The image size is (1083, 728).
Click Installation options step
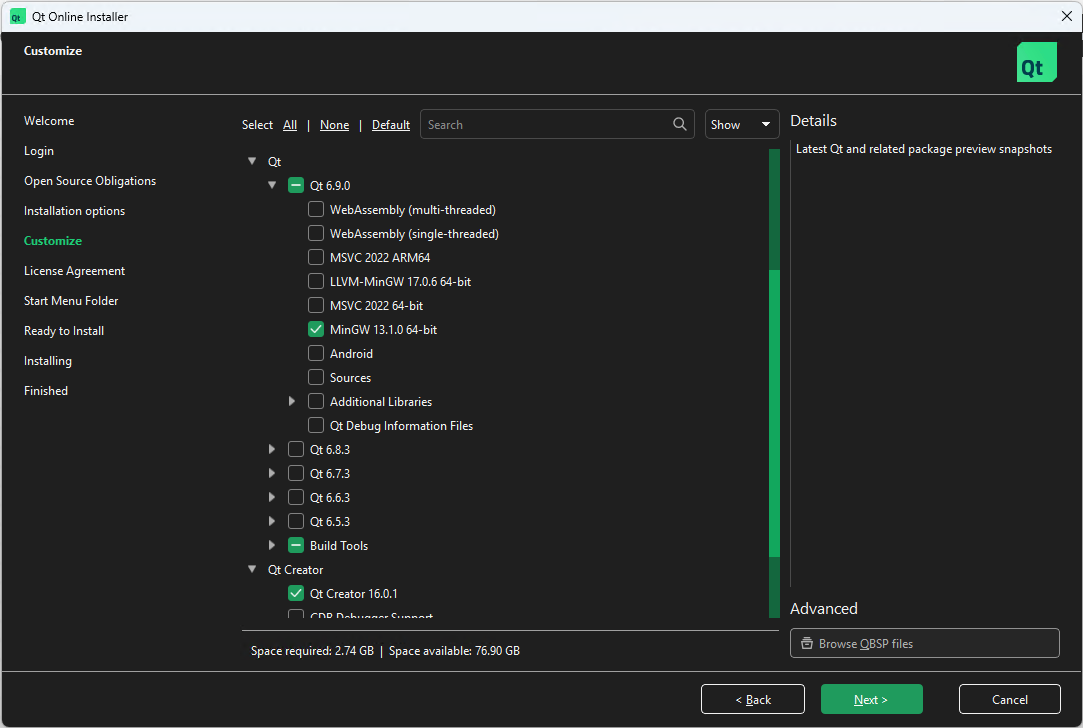(75, 211)
